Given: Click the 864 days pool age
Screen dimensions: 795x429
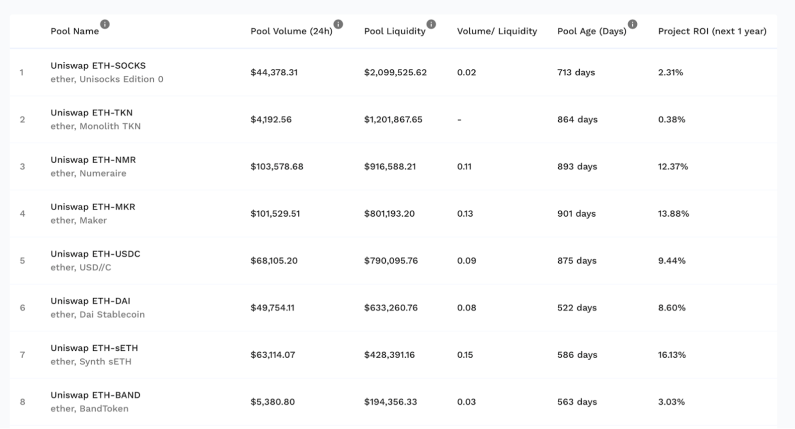Looking at the screenshot, I should (x=577, y=120).
